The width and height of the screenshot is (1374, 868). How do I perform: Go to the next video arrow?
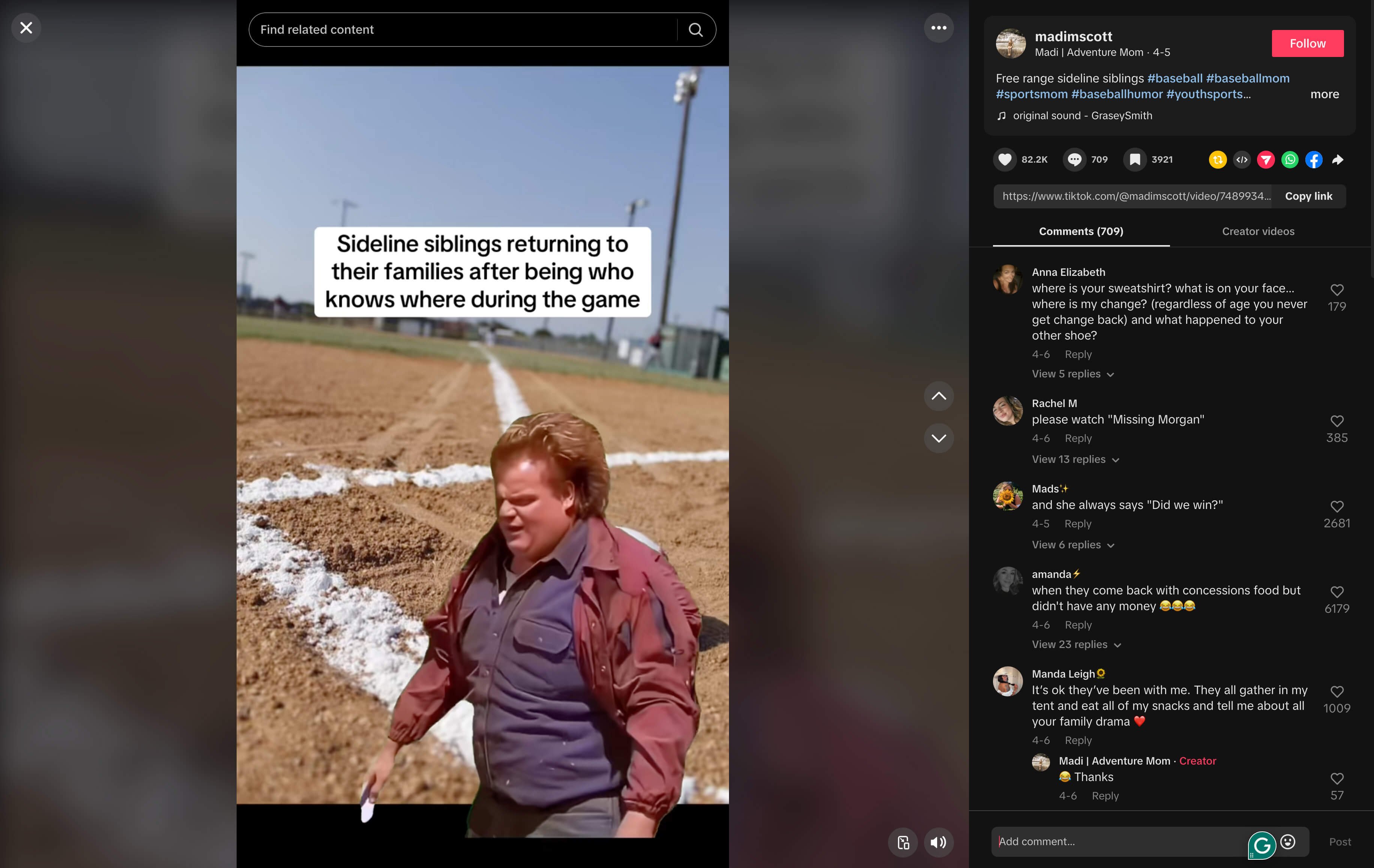click(x=939, y=438)
